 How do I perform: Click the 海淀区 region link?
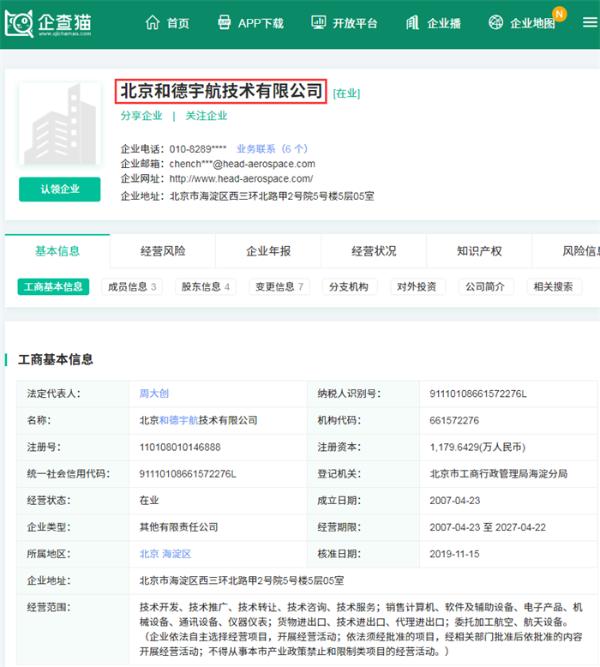click(177, 554)
